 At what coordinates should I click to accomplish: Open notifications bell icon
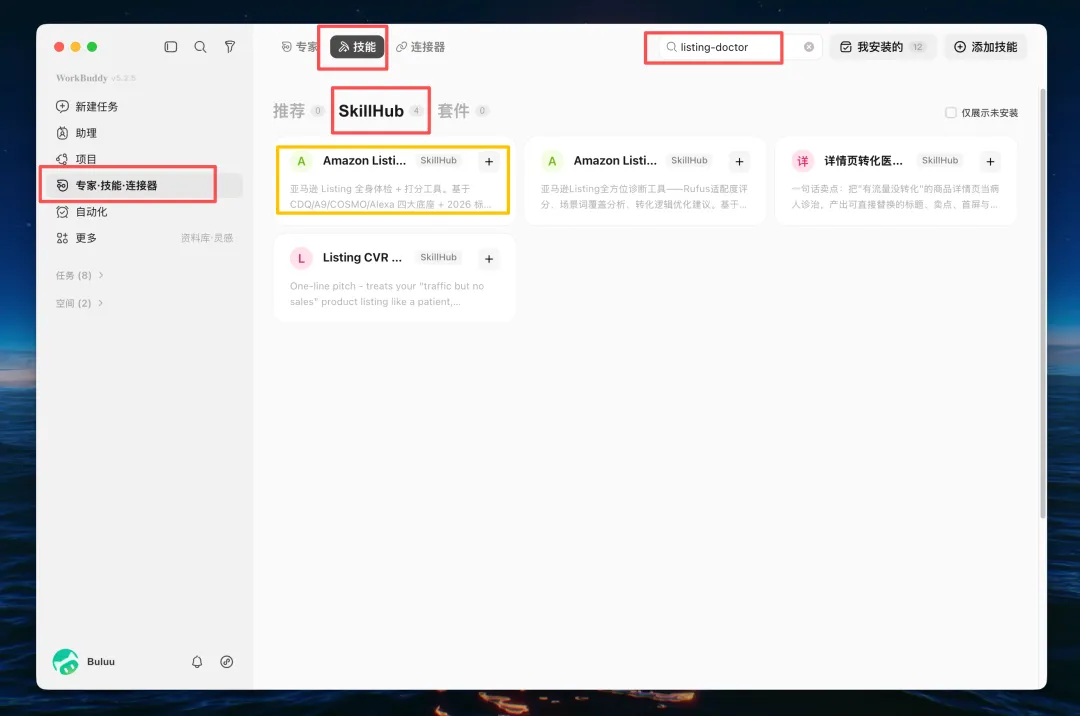pyautogui.click(x=197, y=662)
